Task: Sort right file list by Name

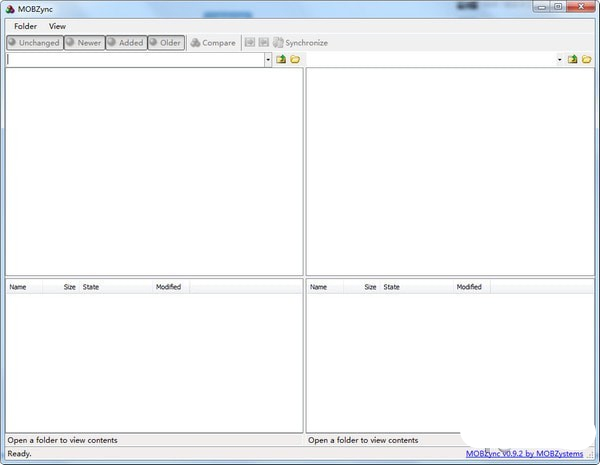Action: (x=325, y=287)
